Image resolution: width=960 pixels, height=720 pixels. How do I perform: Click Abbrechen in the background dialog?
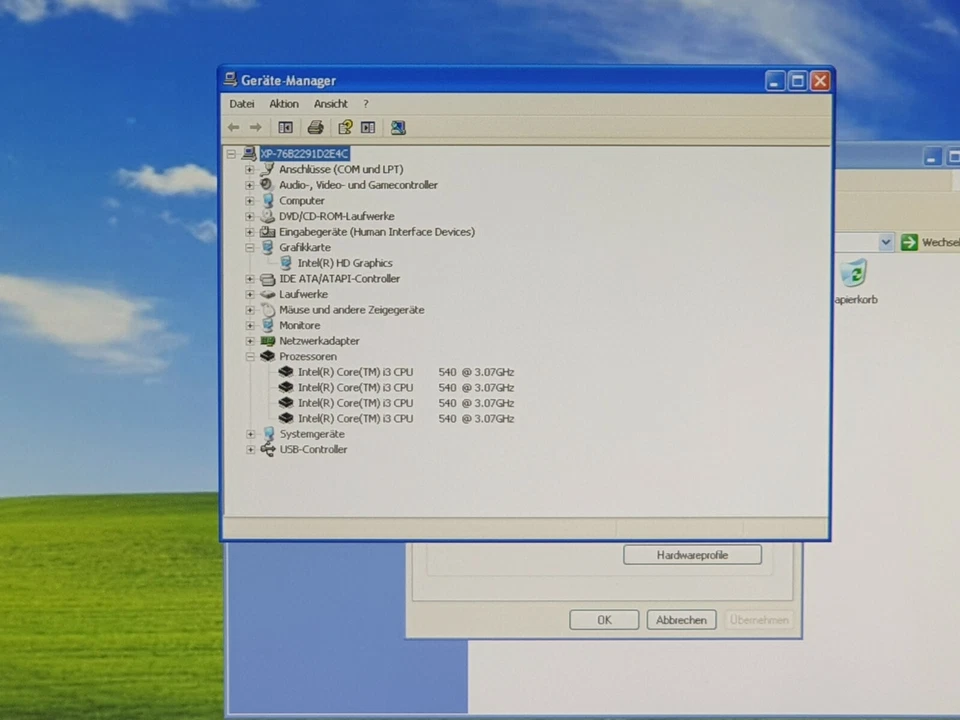point(681,620)
